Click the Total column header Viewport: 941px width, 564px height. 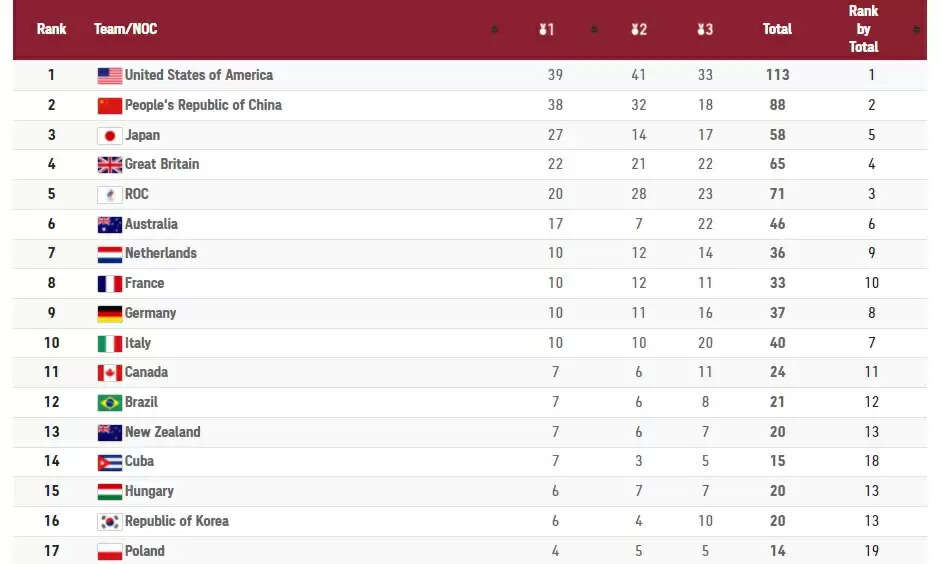click(x=777, y=29)
